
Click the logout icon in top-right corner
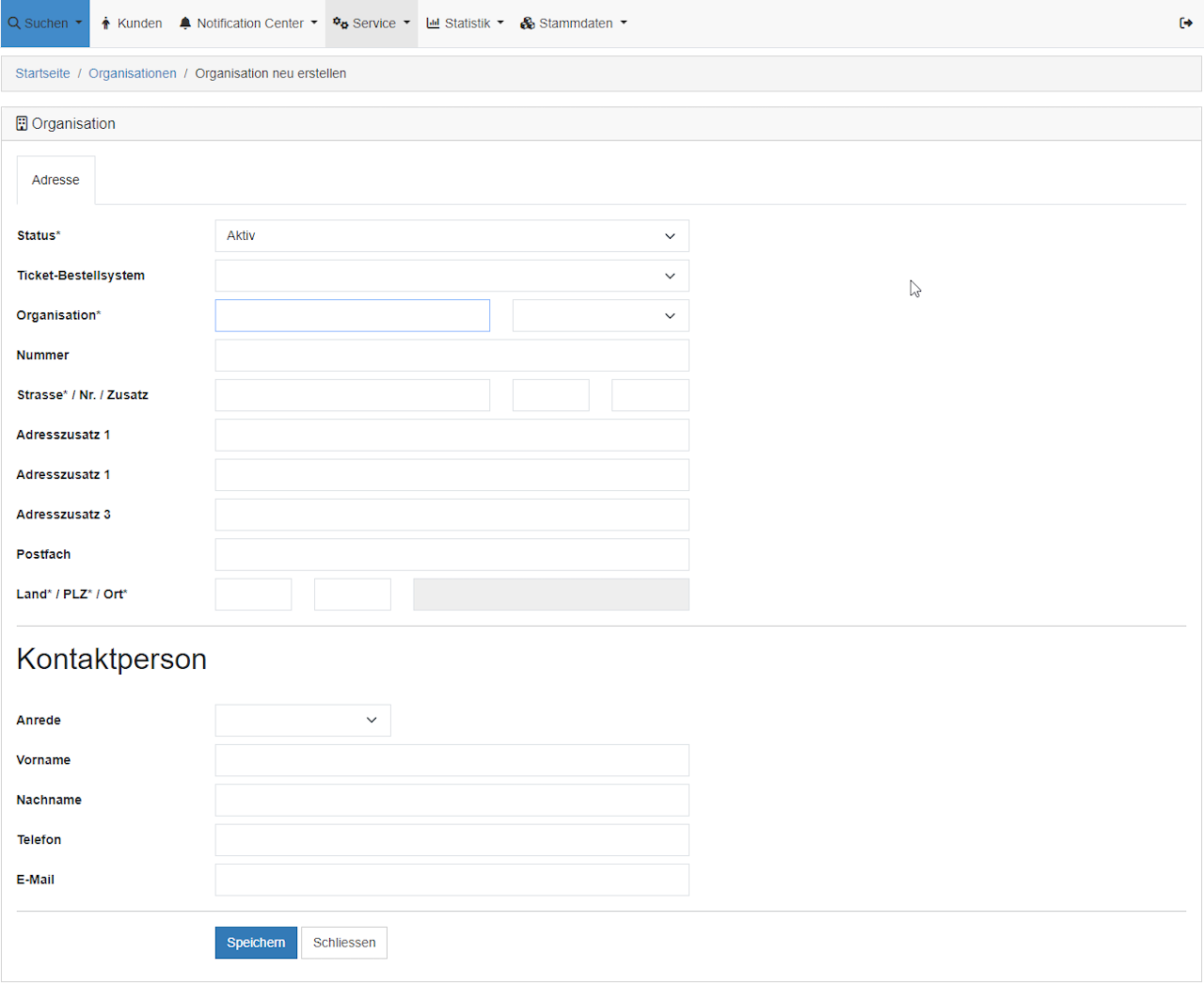(x=1185, y=24)
